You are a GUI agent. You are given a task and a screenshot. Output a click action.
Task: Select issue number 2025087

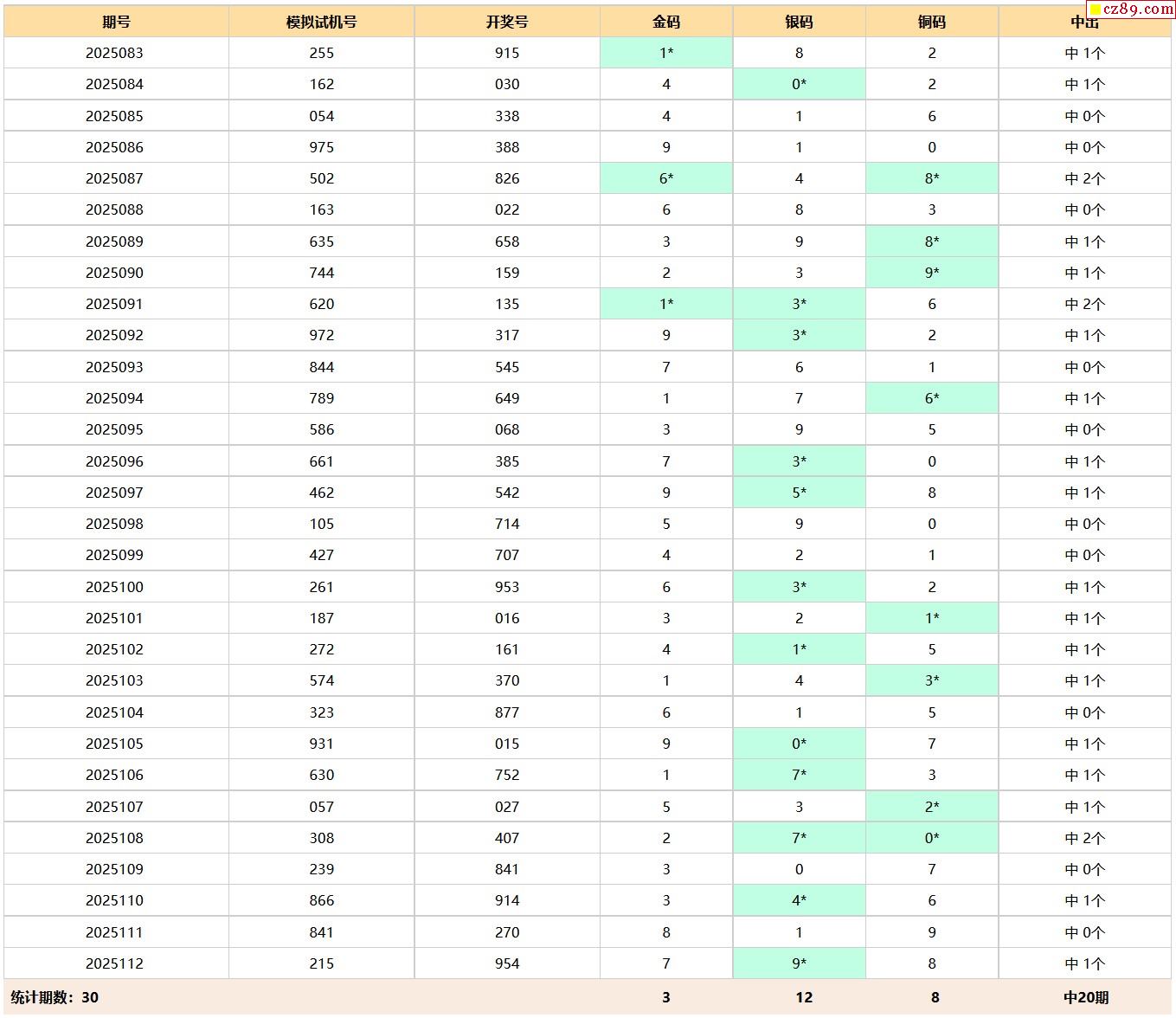[x=114, y=178]
